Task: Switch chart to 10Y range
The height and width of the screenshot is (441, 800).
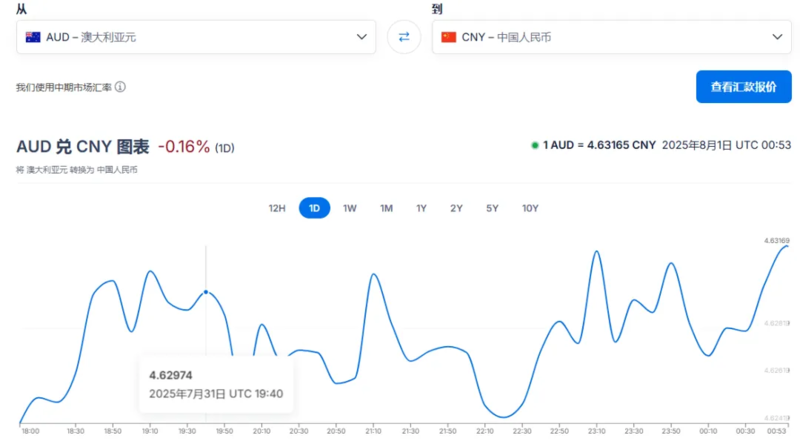Action: 530,208
